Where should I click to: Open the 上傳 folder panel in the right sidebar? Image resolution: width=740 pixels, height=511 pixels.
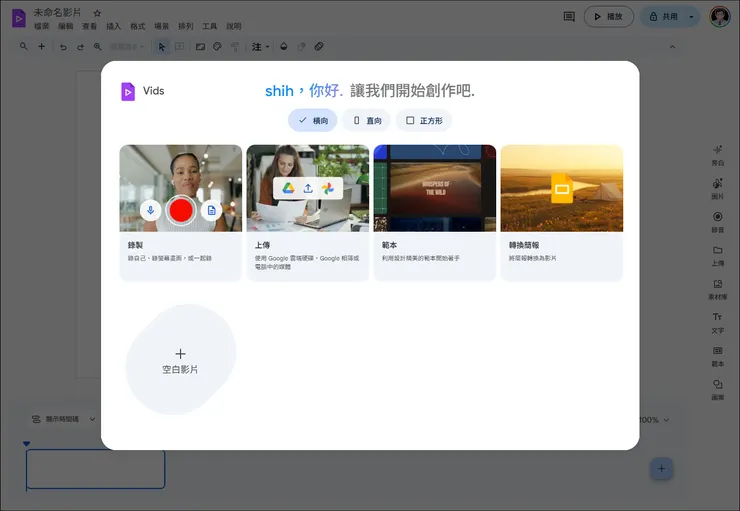click(x=718, y=256)
